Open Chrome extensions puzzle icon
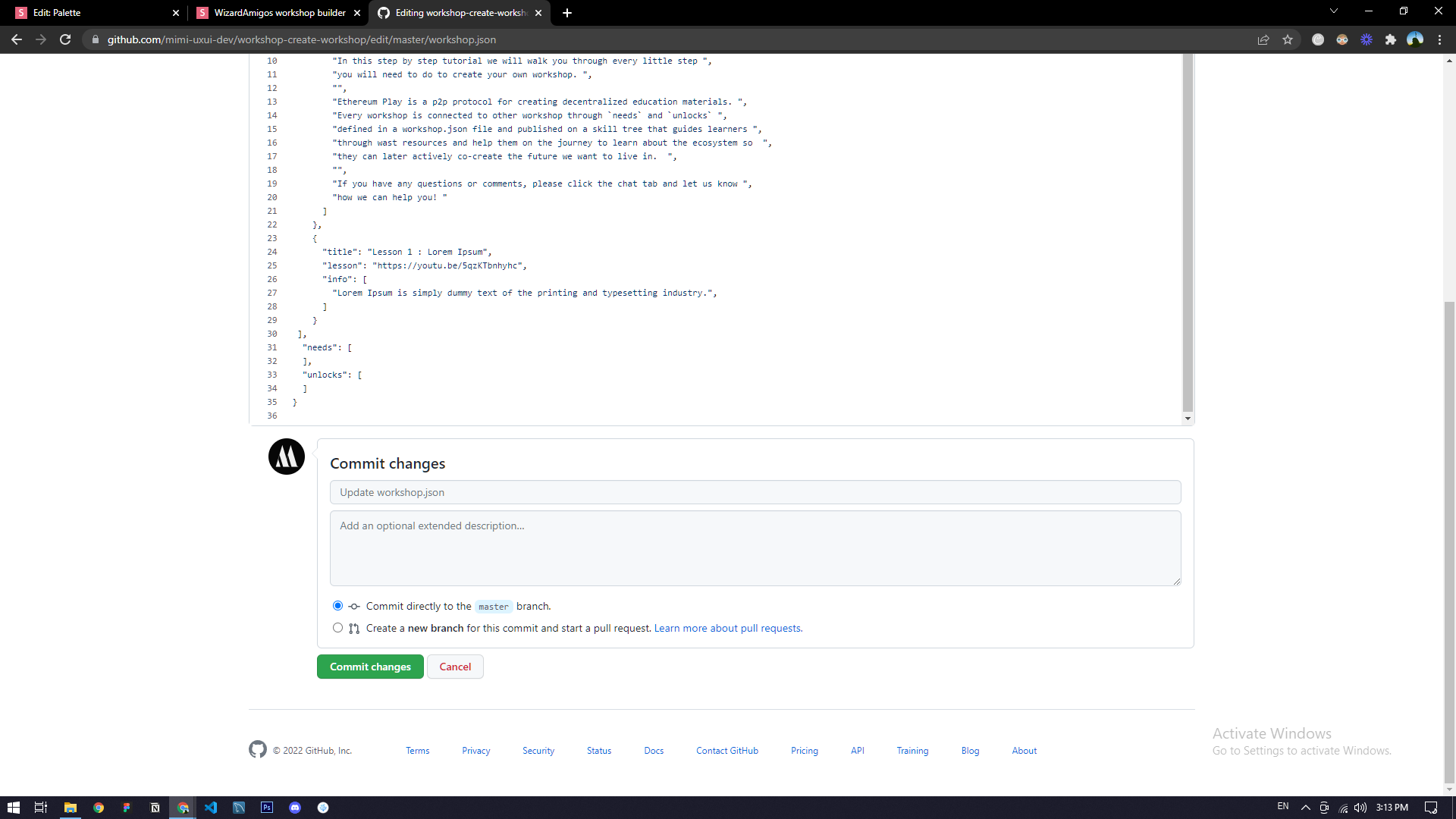This screenshot has width=1456, height=819. [x=1391, y=40]
